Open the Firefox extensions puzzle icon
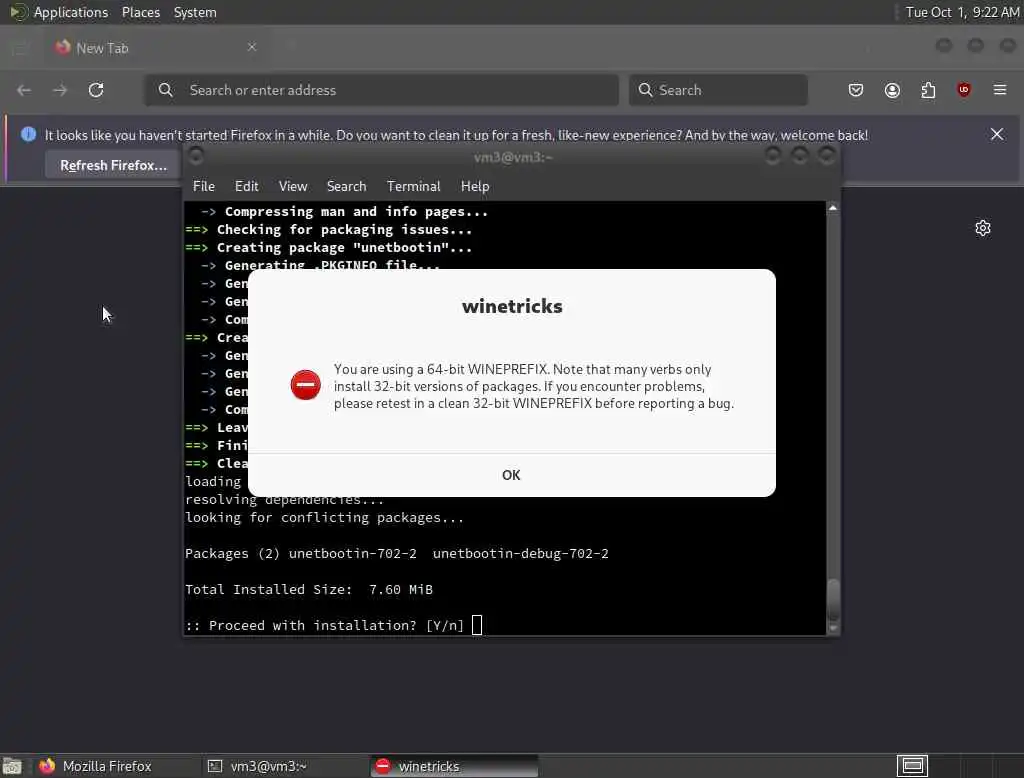Viewport: 1024px width, 778px height. (x=928, y=90)
